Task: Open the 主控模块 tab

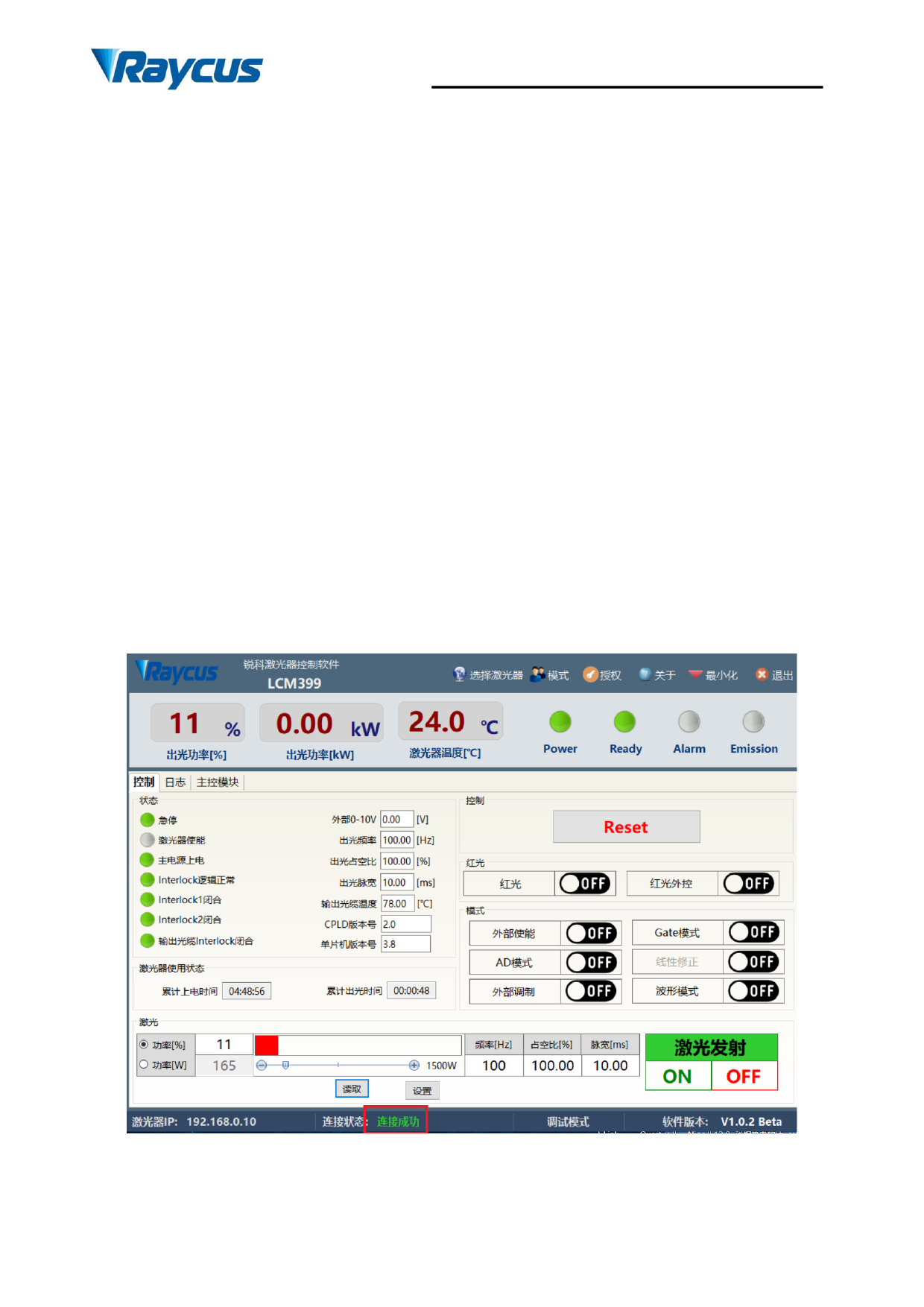Action: (x=218, y=782)
